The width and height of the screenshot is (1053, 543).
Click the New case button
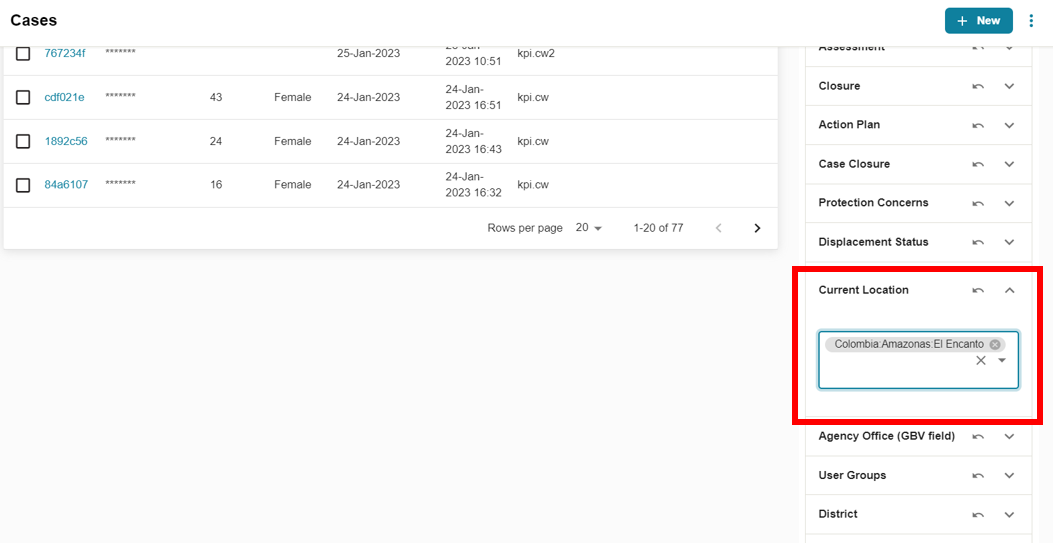click(x=978, y=21)
